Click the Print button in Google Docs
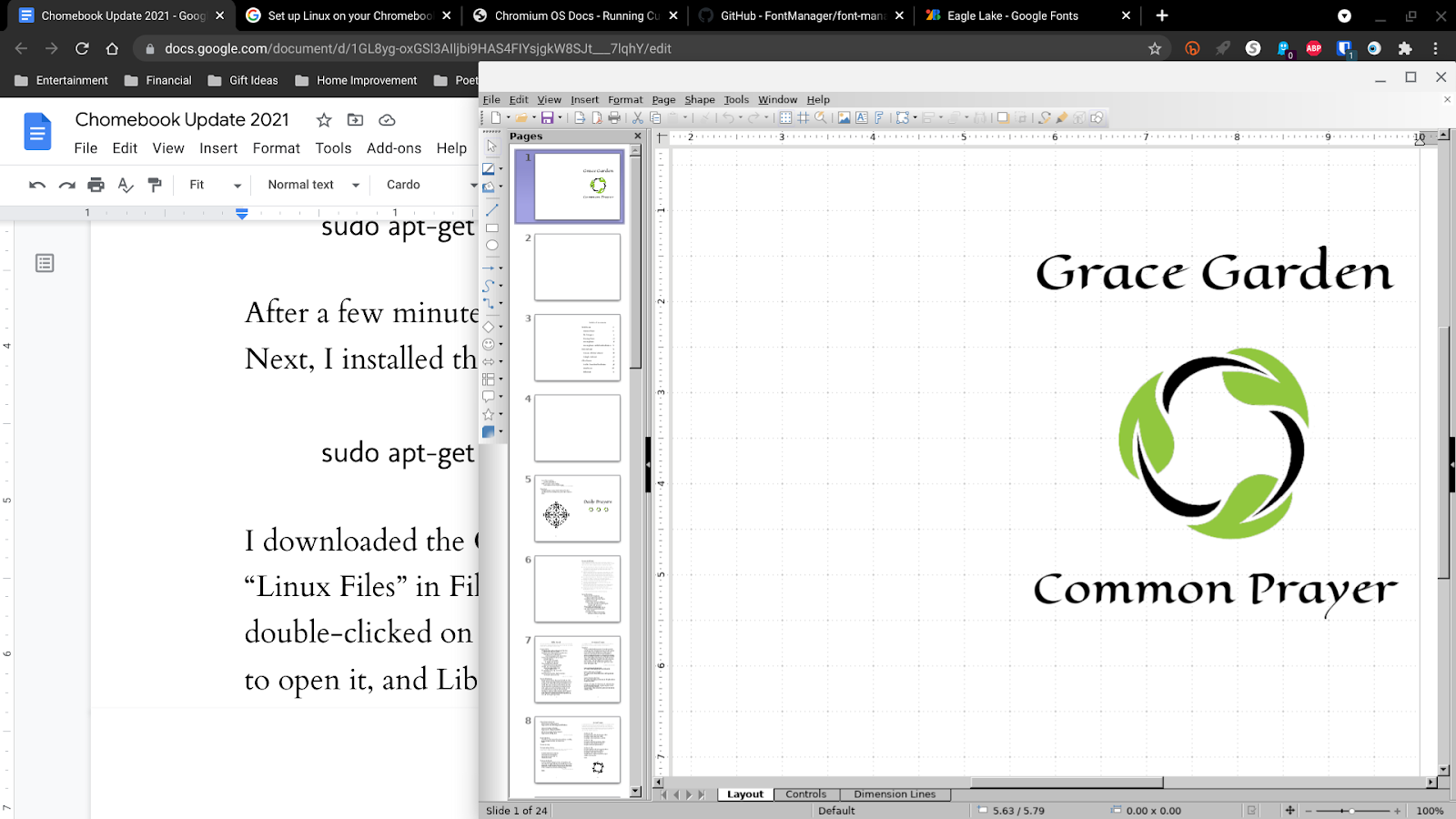1456x819 pixels. click(96, 185)
